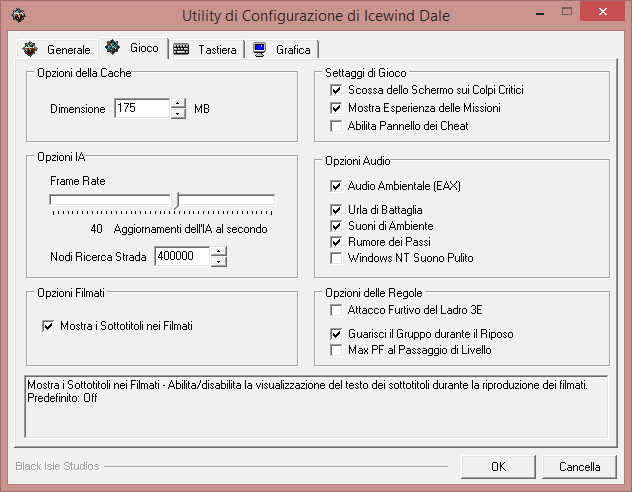Click the monitor icon on Grafica tab
This screenshot has height=492, width=632.
click(x=259, y=49)
